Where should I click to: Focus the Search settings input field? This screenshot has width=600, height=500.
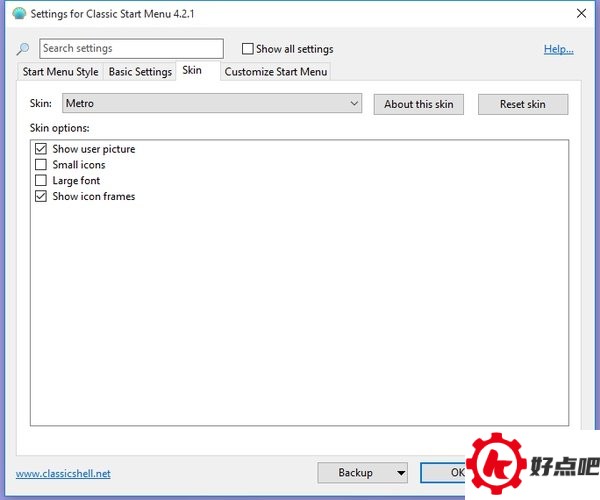pyautogui.click(x=131, y=48)
